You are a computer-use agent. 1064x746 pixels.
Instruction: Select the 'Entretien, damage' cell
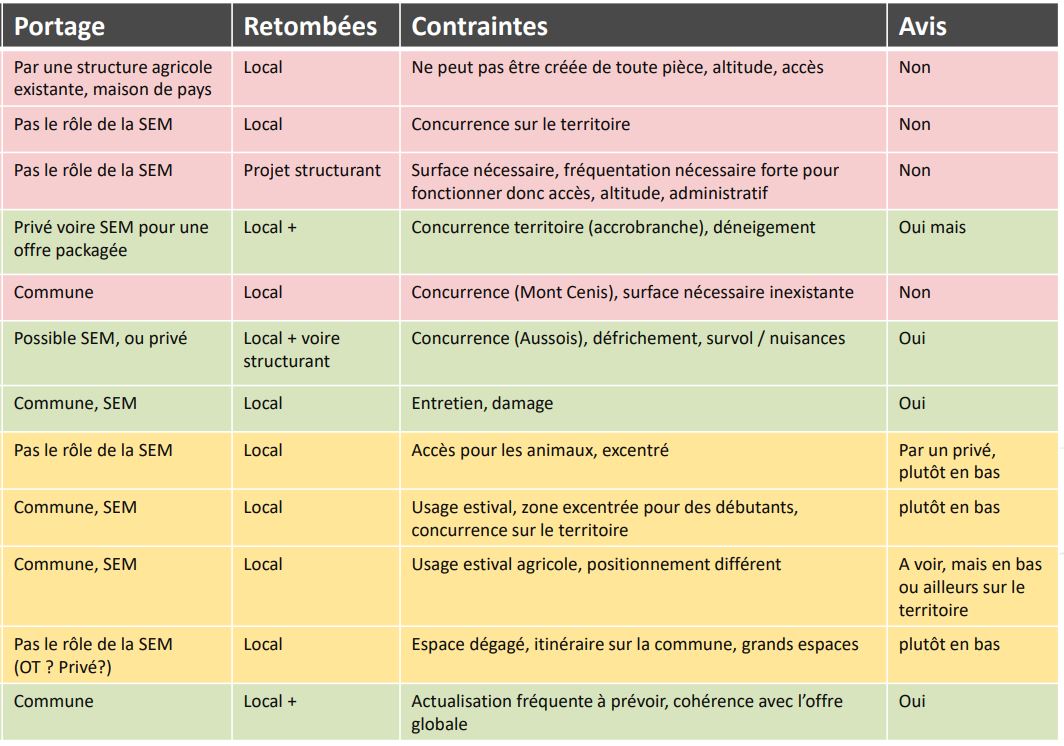(x=643, y=409)
